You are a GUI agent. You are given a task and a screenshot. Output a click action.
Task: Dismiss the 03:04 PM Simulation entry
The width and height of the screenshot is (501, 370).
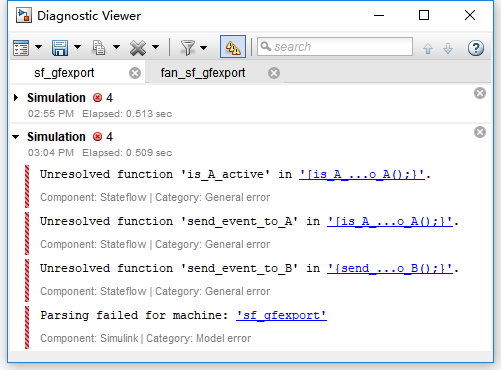pyautogui.click(x=480, y=132)
